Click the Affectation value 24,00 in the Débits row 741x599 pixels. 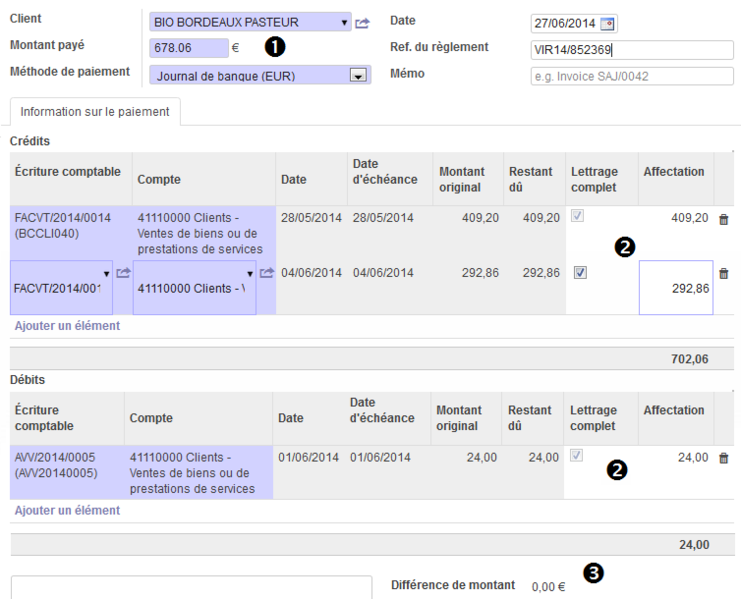coord(693,458)
